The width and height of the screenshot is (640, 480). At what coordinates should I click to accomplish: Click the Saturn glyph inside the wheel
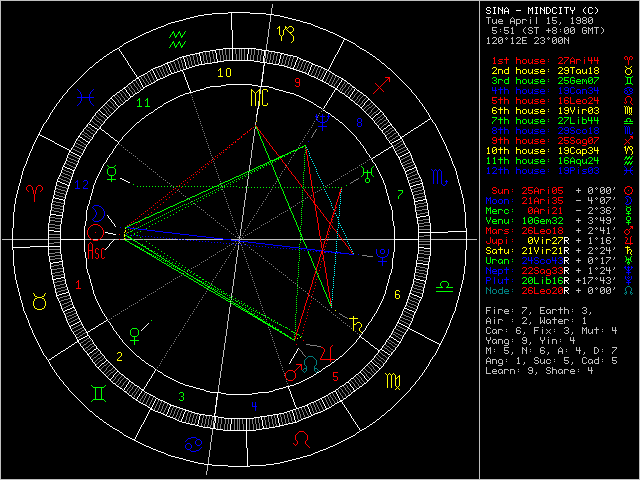click(355, 322)
